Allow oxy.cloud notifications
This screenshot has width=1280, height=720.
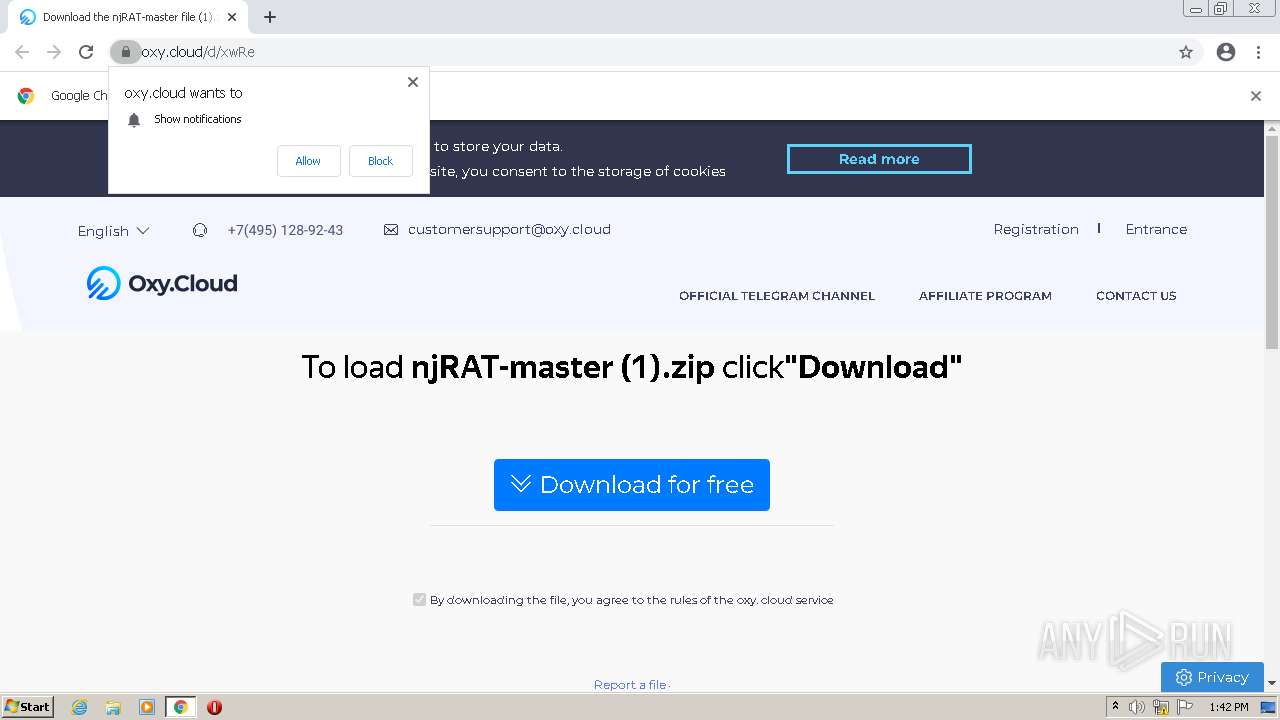pos(308,161)
